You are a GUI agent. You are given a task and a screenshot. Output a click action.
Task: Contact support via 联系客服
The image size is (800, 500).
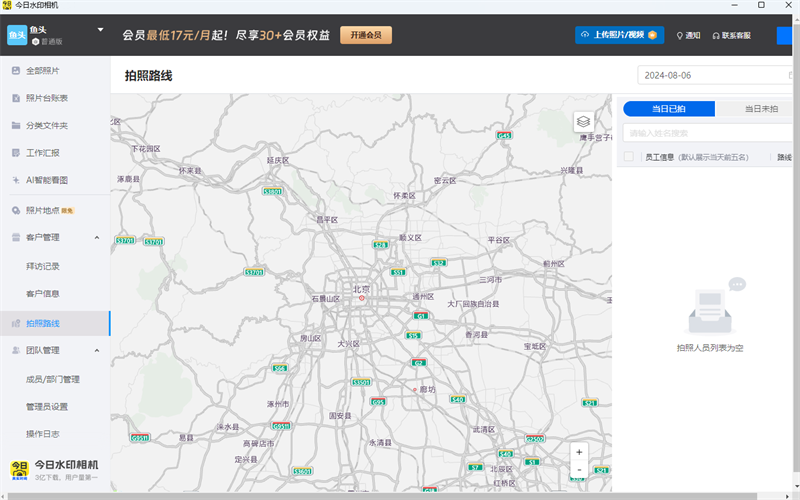point(733,35)
